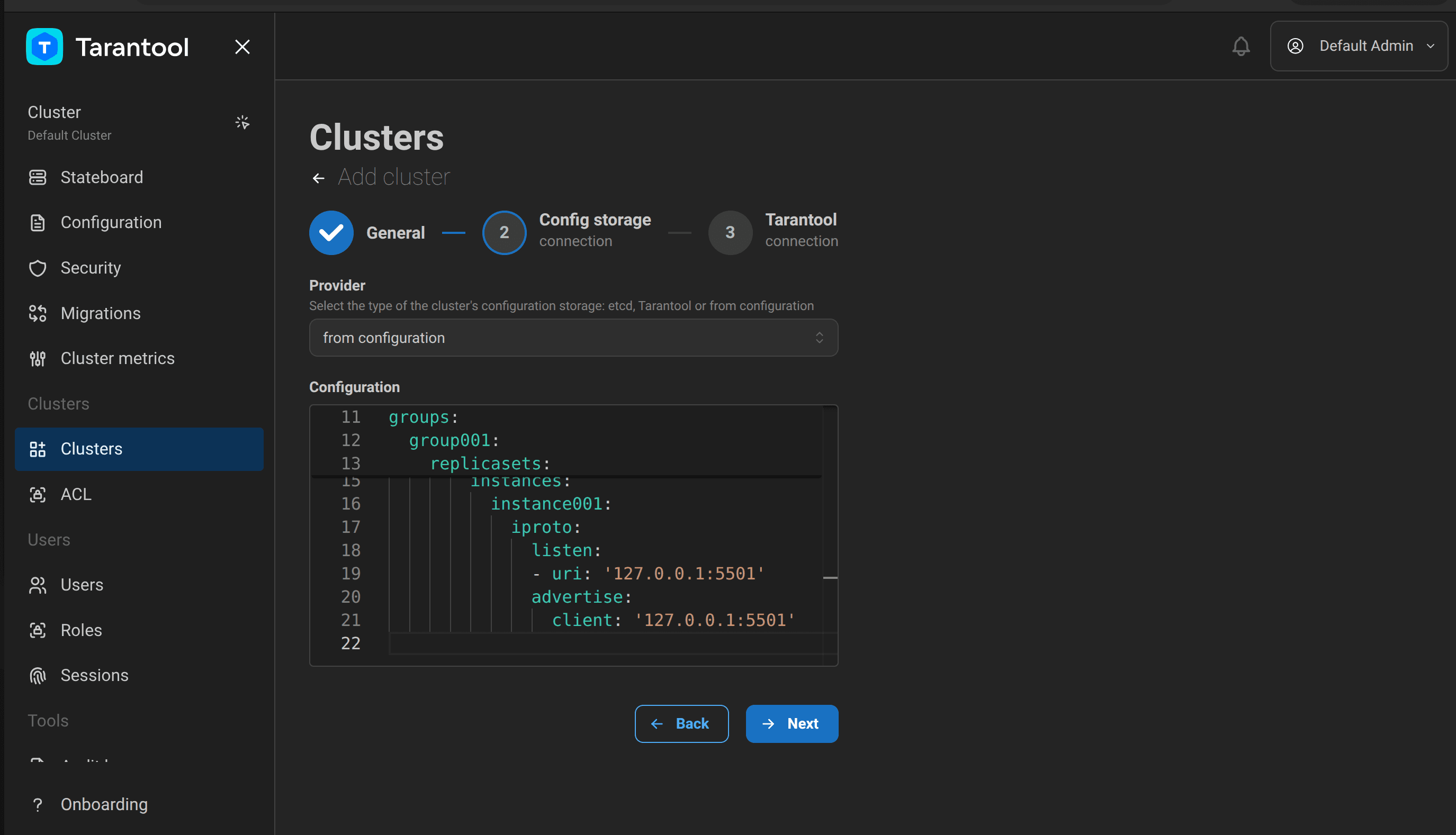Image resolution: width=1456 pixels, height=835 pixels.
Task: Click the Roles icon
Action: 38,630
